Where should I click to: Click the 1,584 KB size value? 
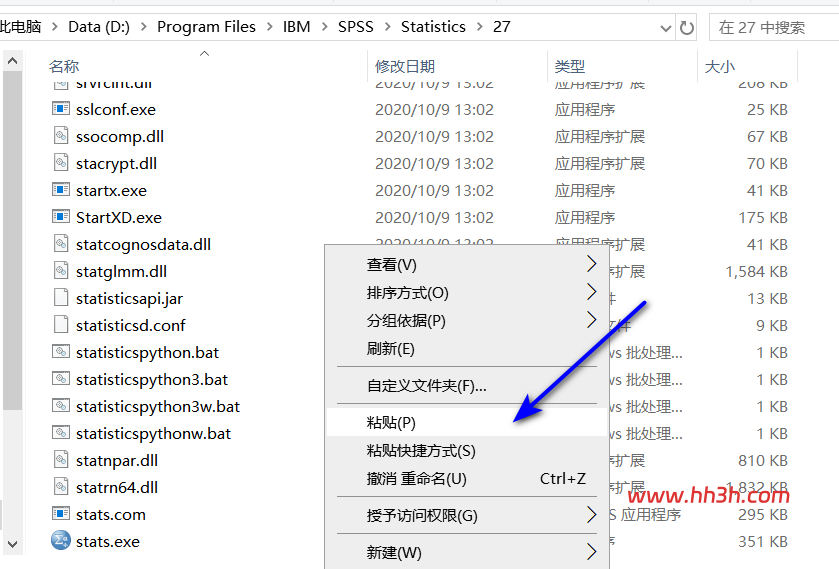click(756, 271)
